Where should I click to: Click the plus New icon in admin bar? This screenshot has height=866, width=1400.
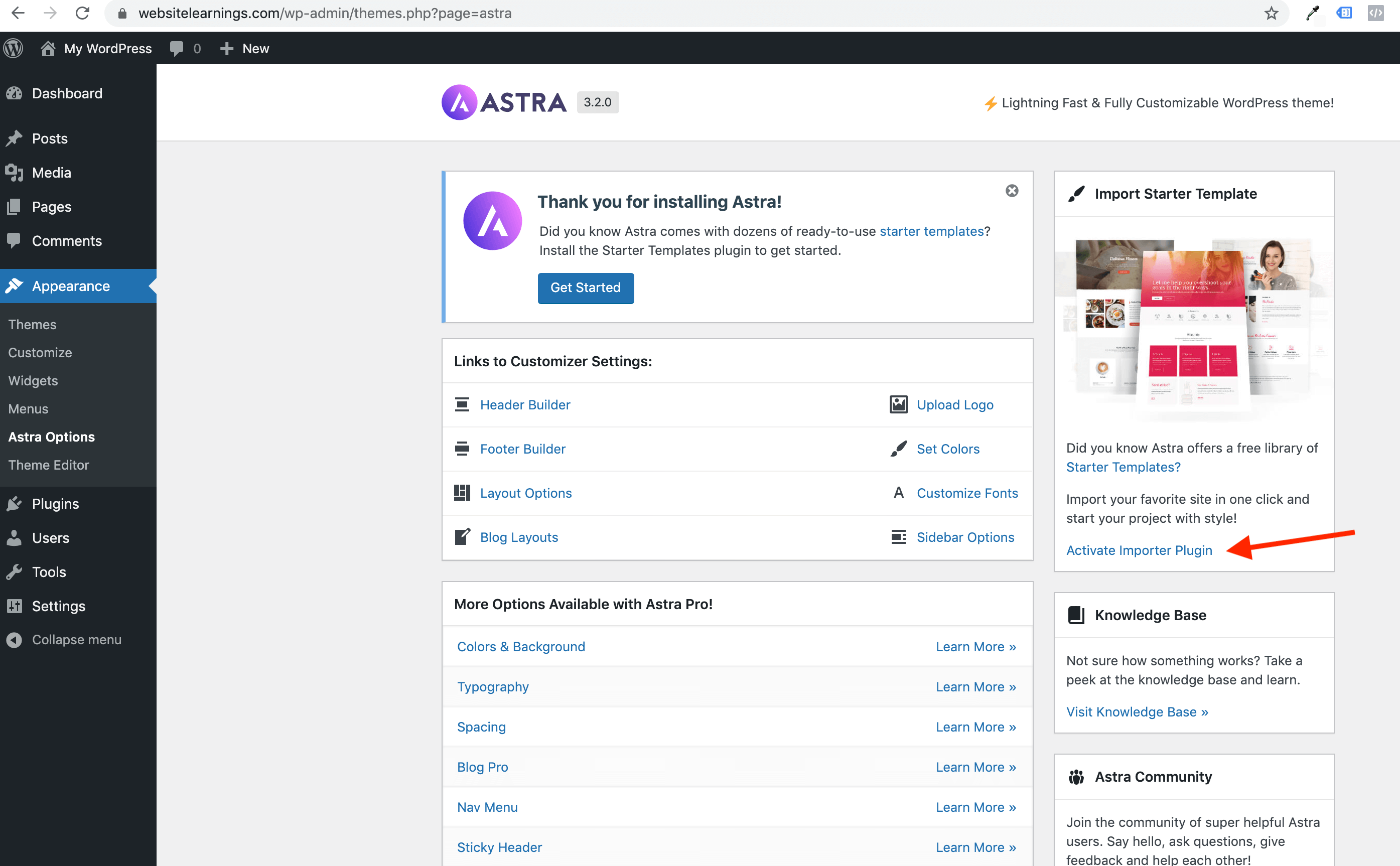pyautogui.click(x=227, y=49)
